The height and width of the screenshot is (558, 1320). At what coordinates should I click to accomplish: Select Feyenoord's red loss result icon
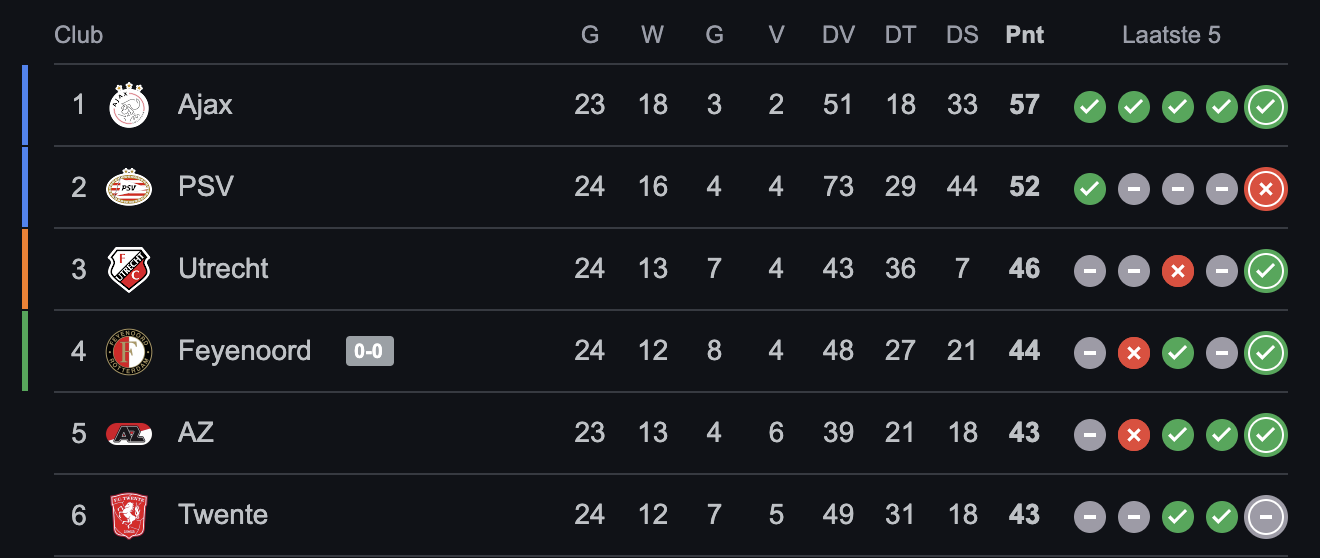tap(1134, 353)
